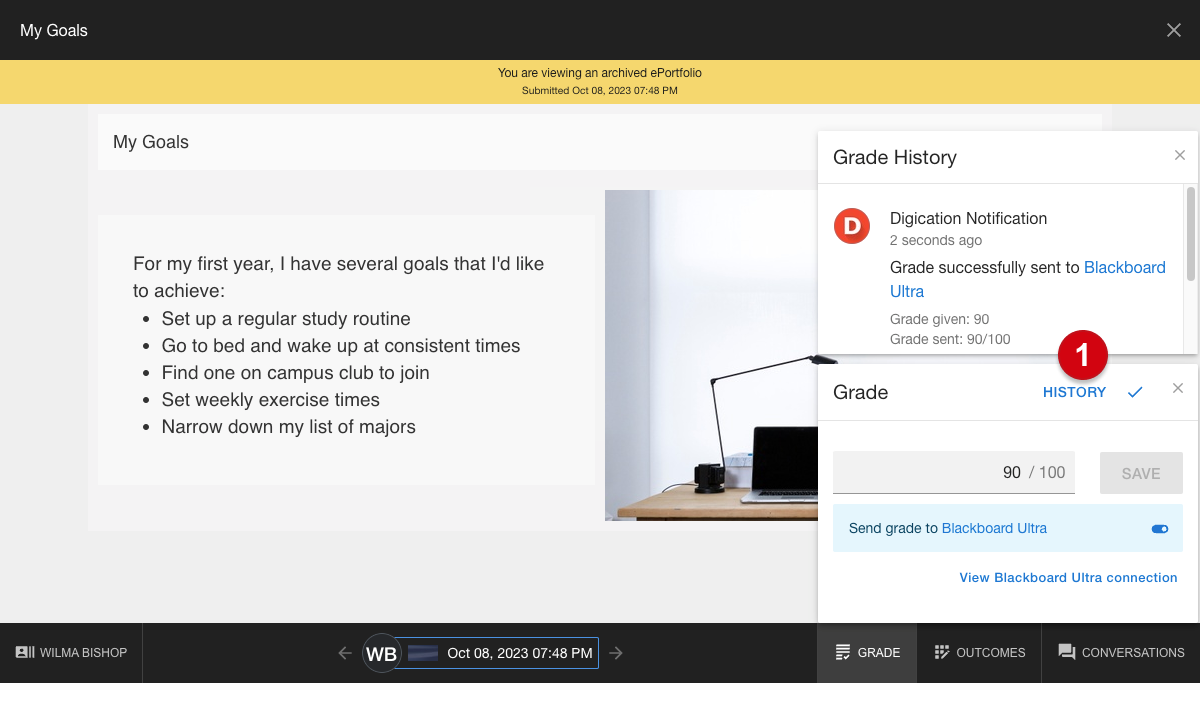Open View Blackboard Ultra connection link

click(x=1068, y=577)
